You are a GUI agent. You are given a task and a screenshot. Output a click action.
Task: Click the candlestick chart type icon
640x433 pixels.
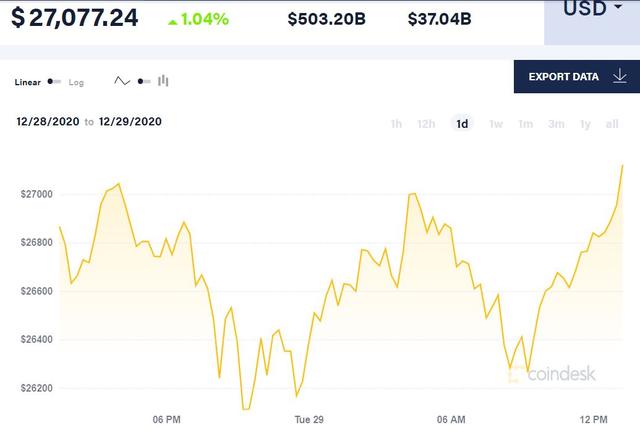163,81
